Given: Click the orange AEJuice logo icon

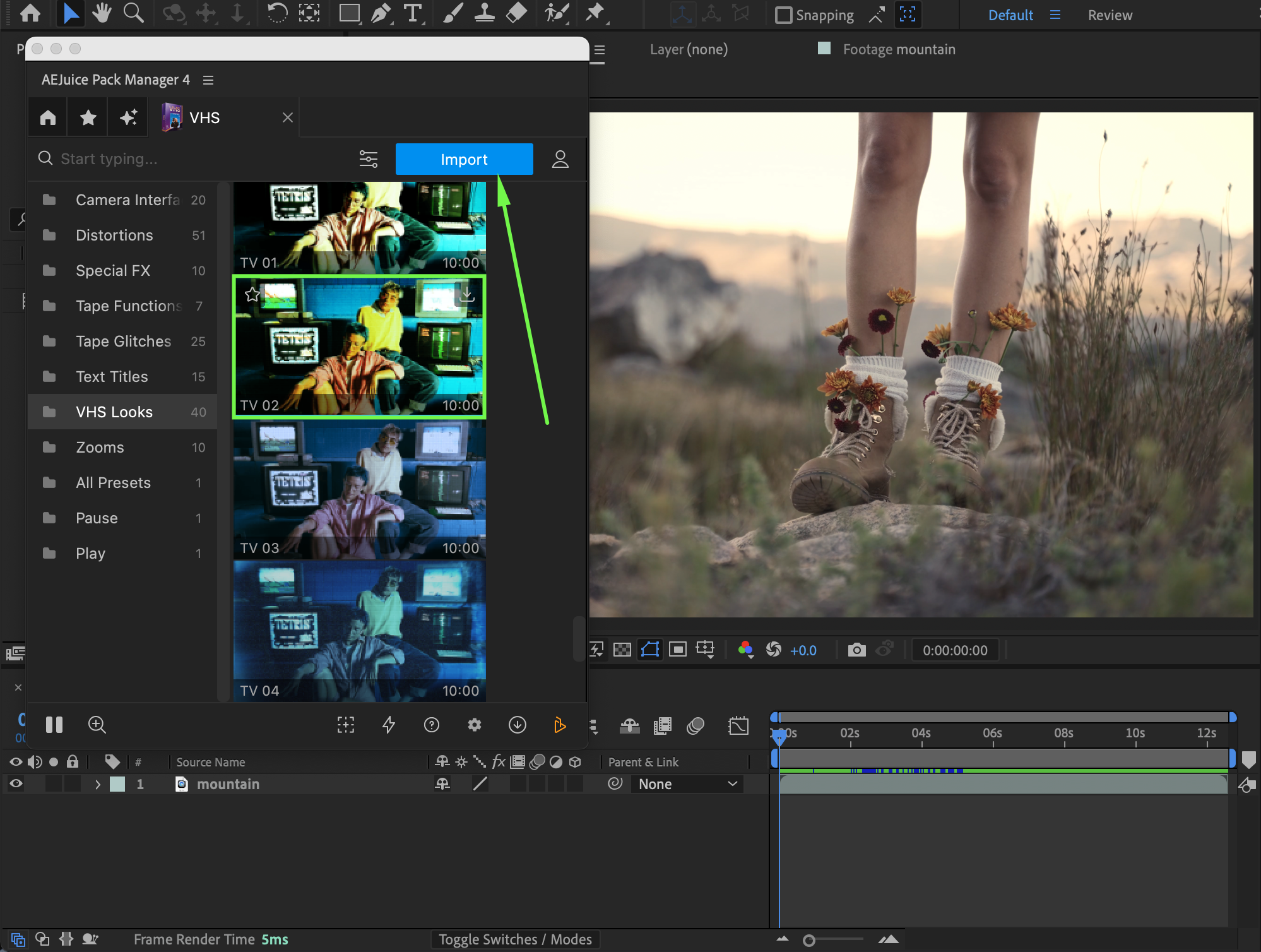Looking at the screenshot, I should click(559, 725).
